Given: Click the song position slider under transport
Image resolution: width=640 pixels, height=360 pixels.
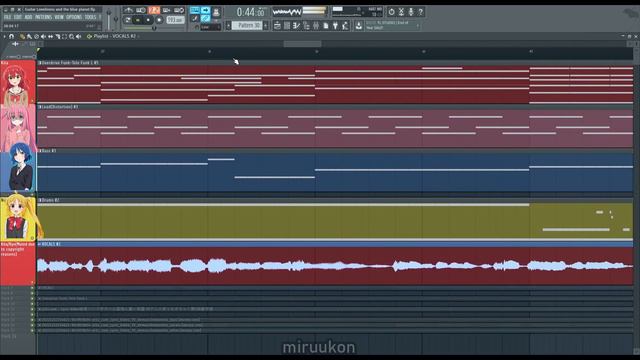Looking at the screenshot, I should pos(154,28).
